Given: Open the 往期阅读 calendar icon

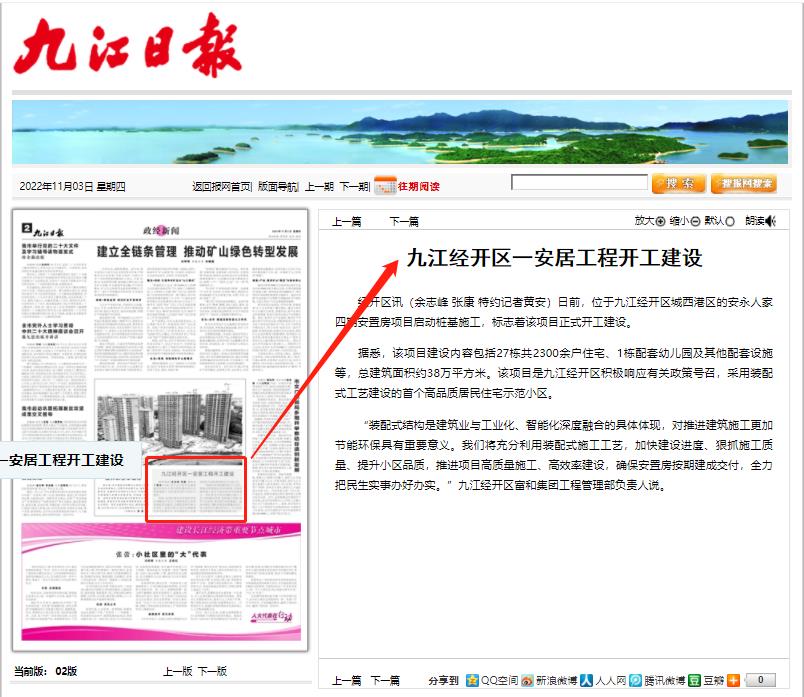Looking at the screenshot, I should click(385, 186).
